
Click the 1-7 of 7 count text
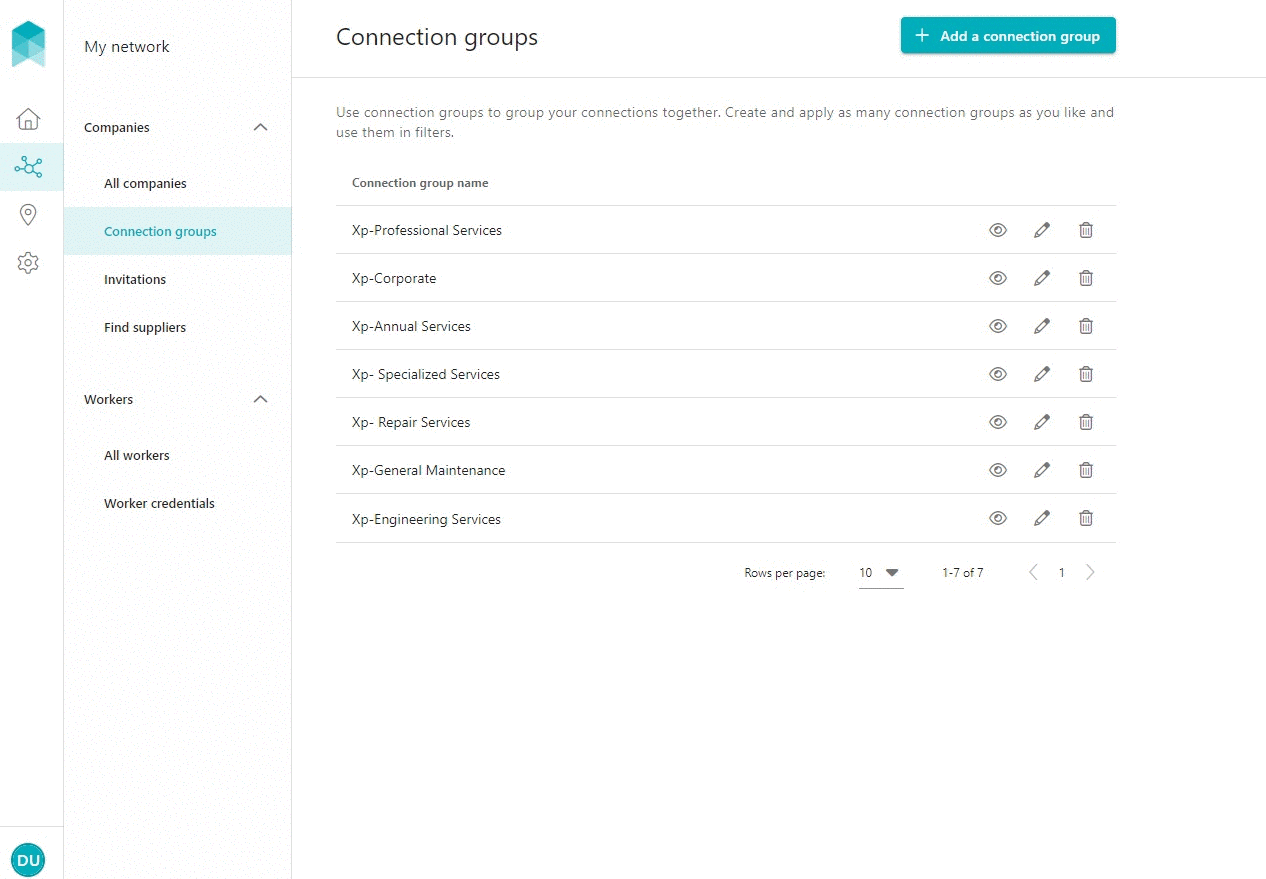962,573
